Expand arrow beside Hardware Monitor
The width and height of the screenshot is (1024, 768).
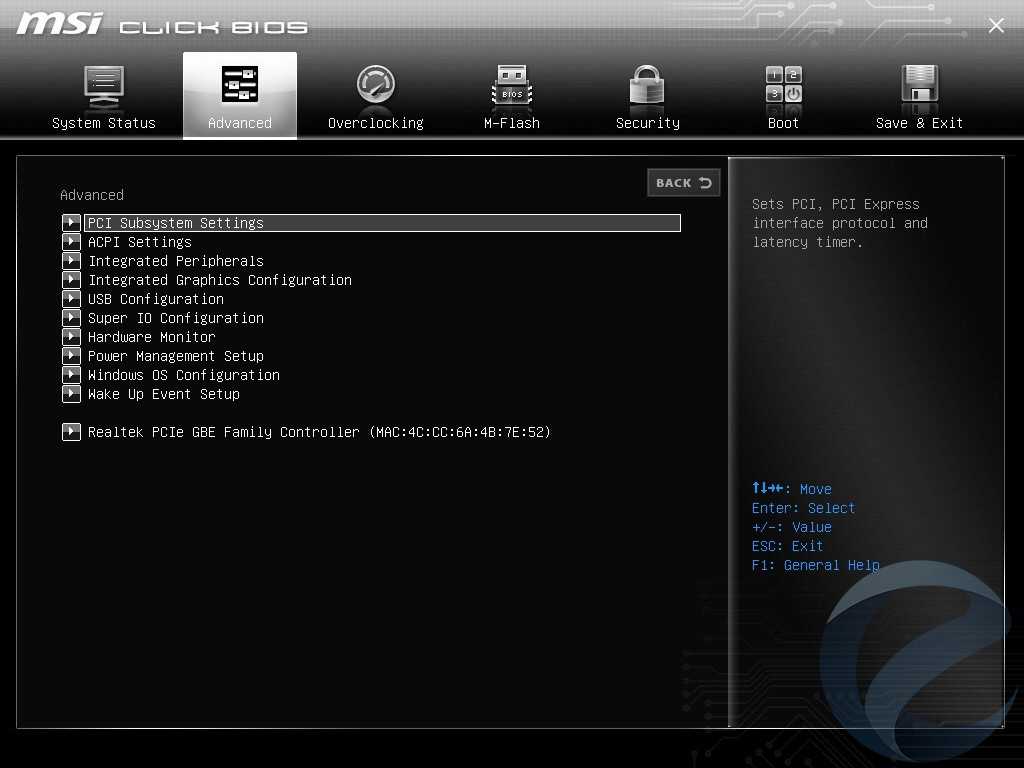71,337
